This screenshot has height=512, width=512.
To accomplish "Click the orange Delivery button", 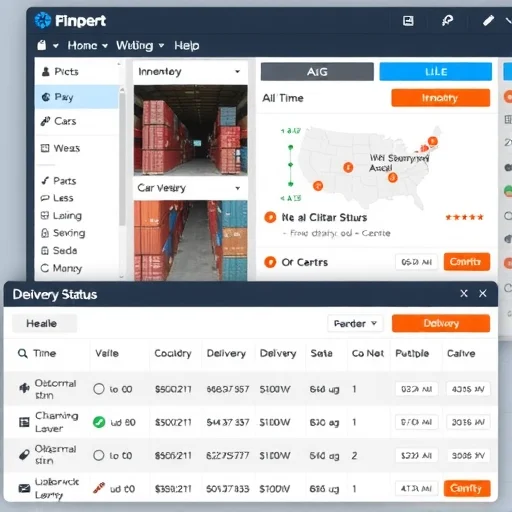I will (x=441, y=323).
